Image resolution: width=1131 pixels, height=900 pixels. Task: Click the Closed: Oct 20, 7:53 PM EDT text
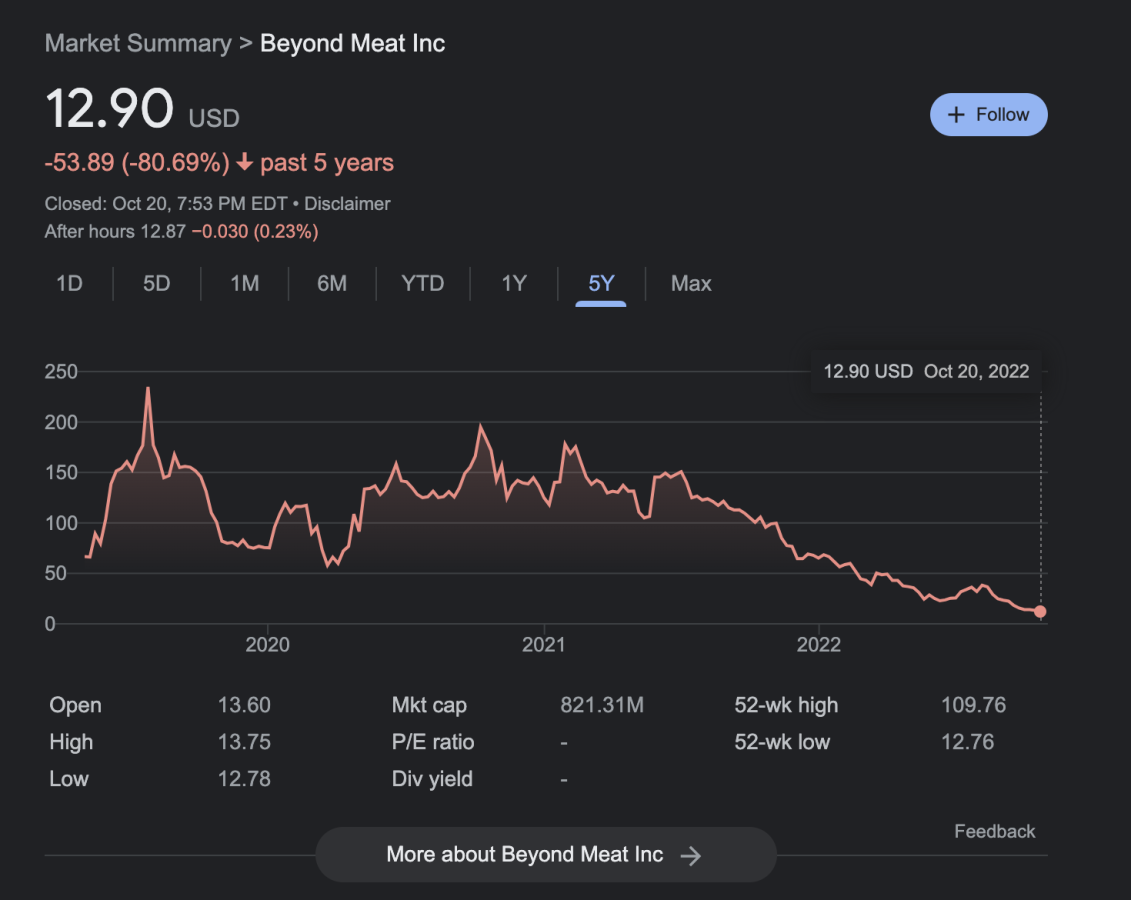point(166,204)
